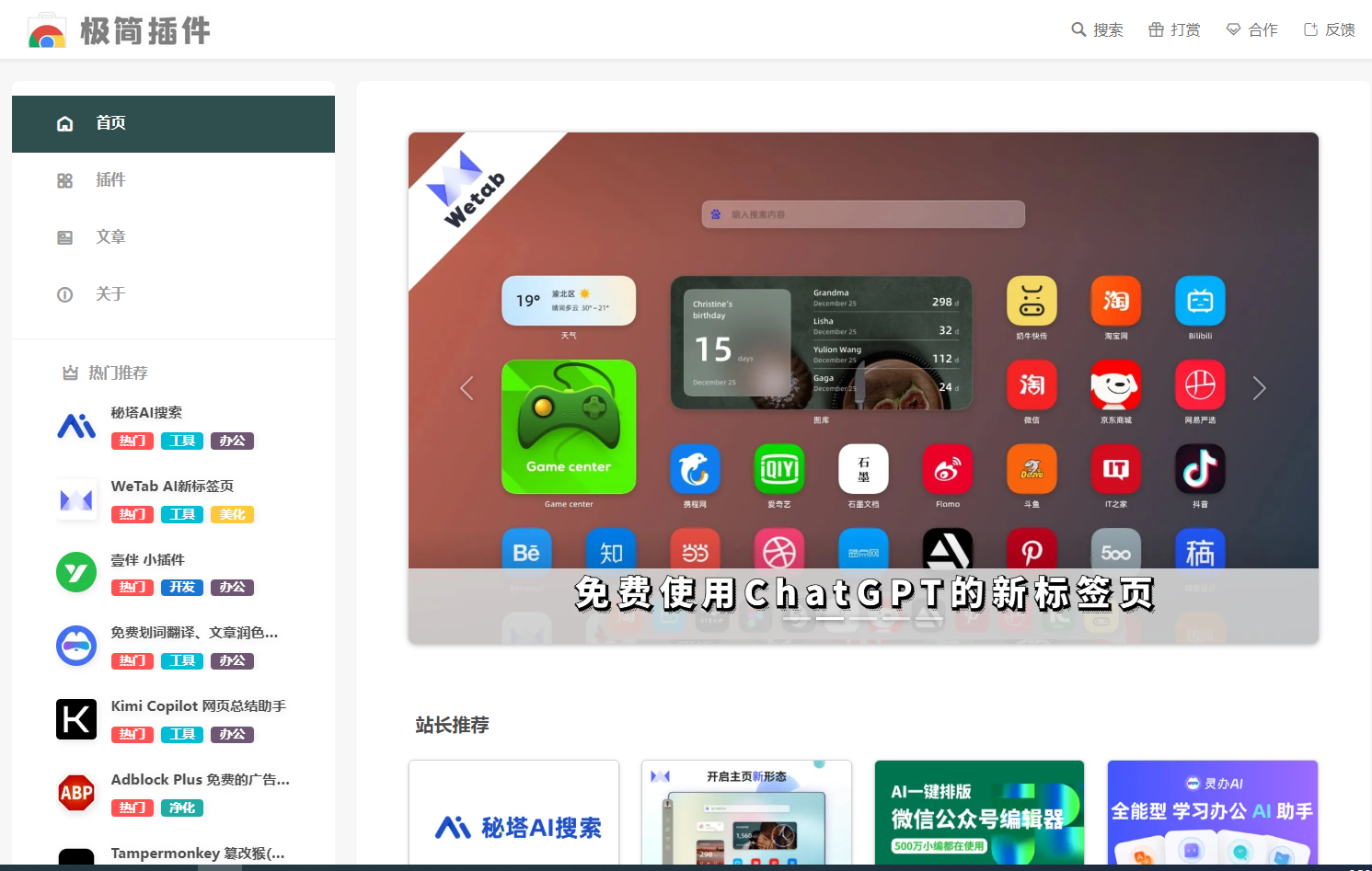This screenshot has width=1372, height=871.
Task: Click 合作 text in header
Action: point(1263,29)
